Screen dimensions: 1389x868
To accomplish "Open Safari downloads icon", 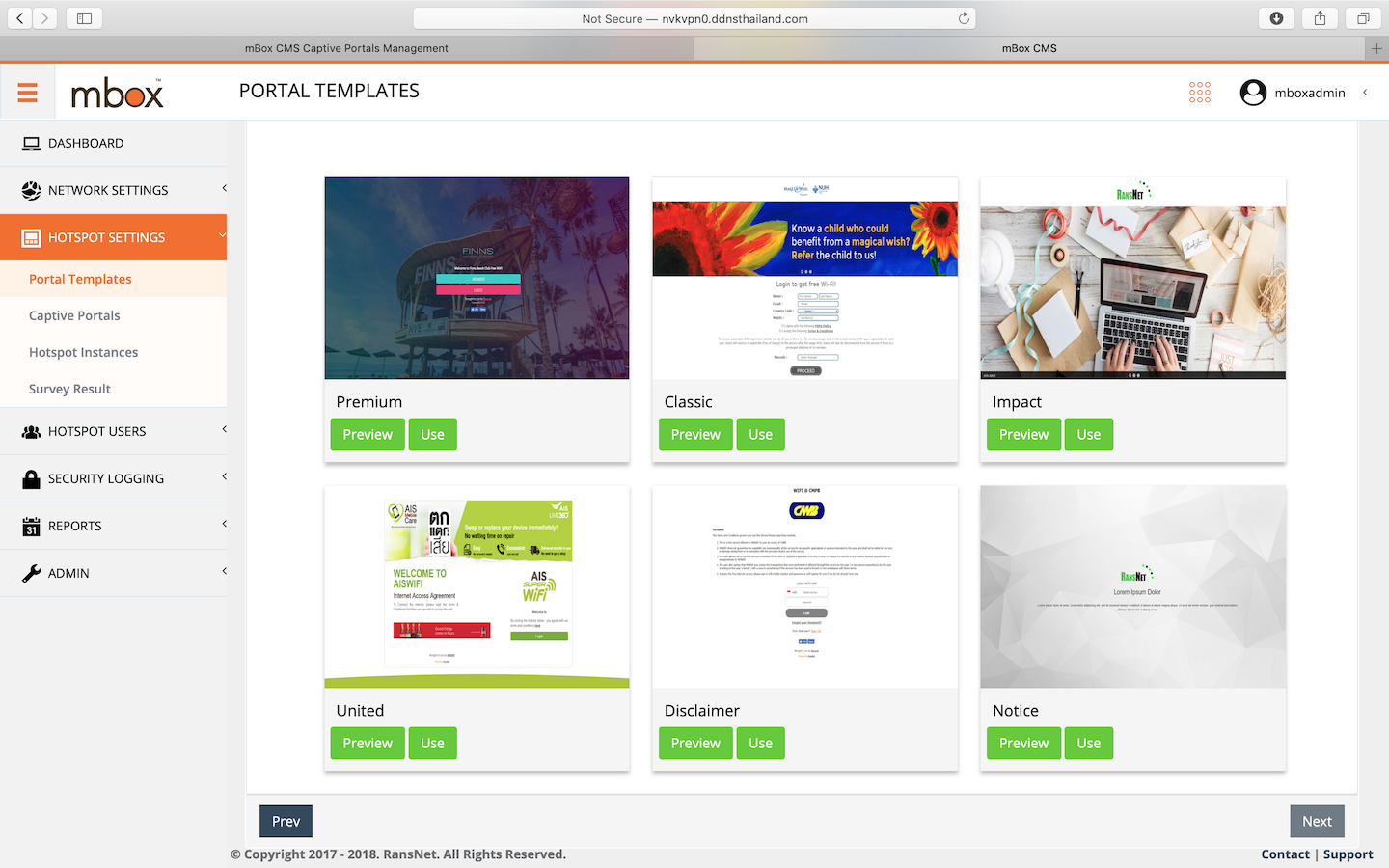I will point(1276,18).
